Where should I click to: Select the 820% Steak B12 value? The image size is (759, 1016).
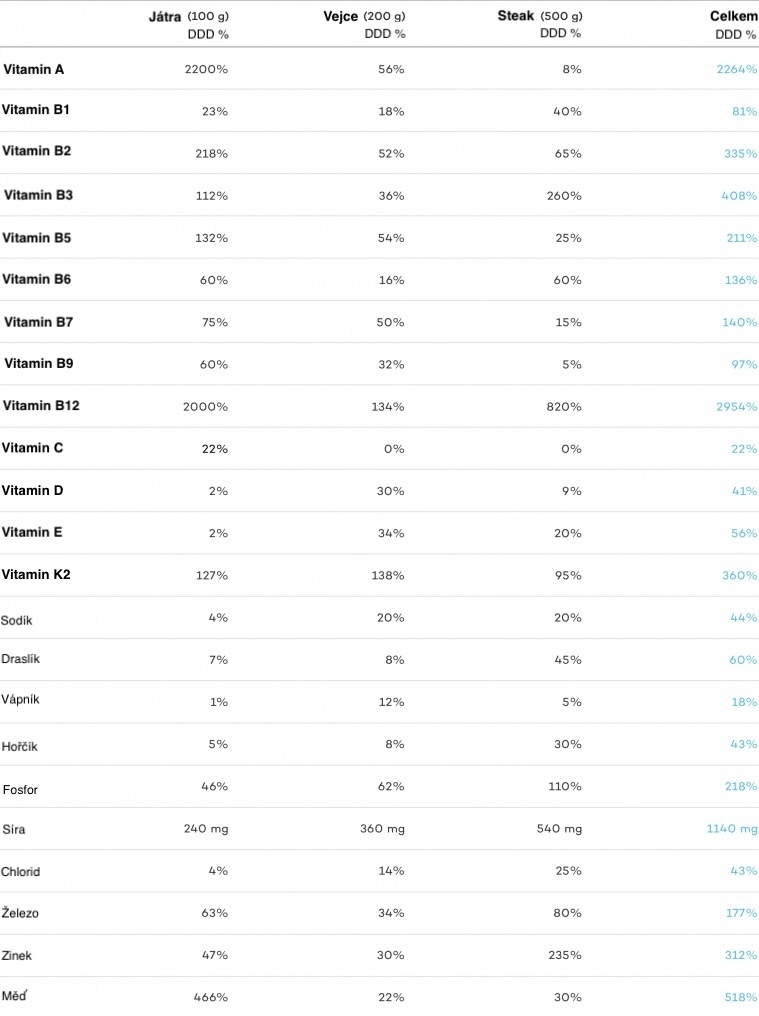[563, 407]
